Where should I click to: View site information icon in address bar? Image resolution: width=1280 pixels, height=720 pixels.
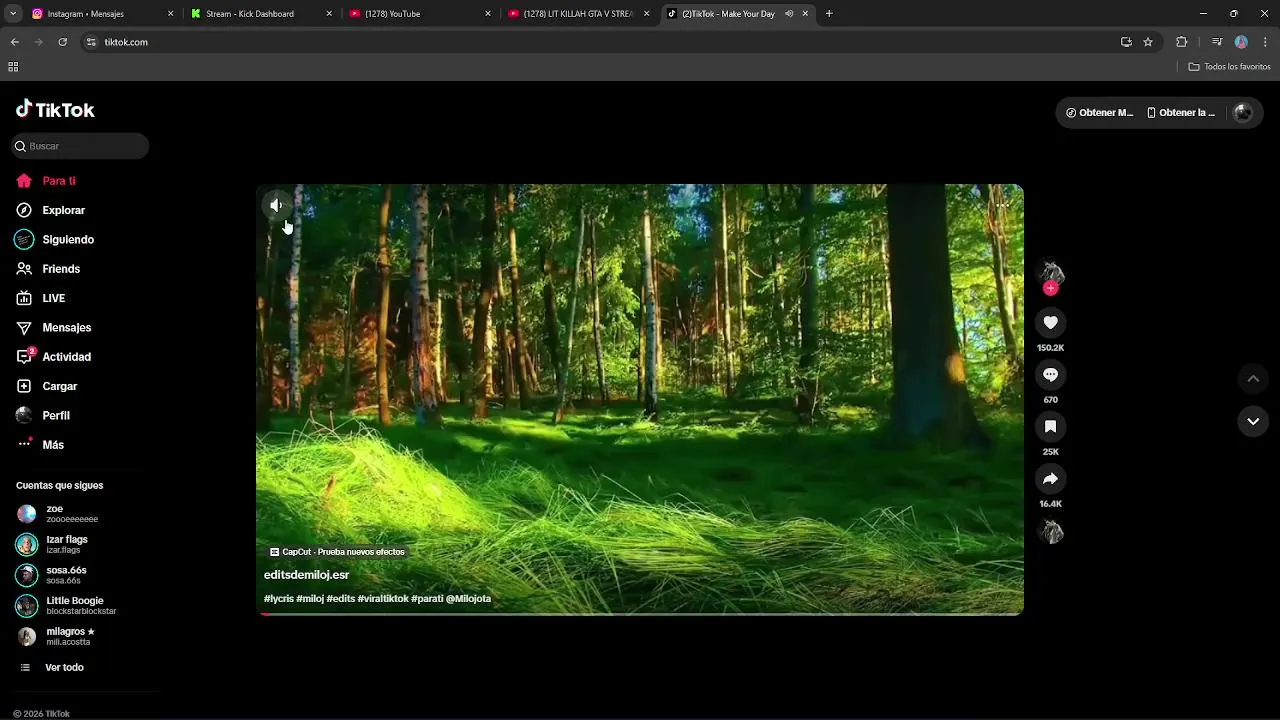pyautogui.click(x=91, y=42)
